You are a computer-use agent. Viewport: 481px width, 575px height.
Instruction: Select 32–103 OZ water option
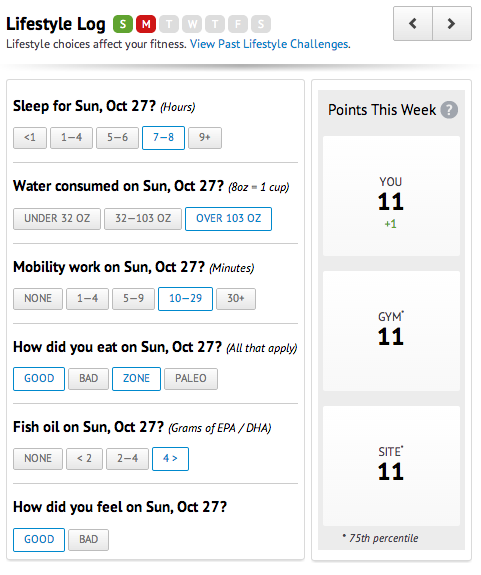[143, 219]
